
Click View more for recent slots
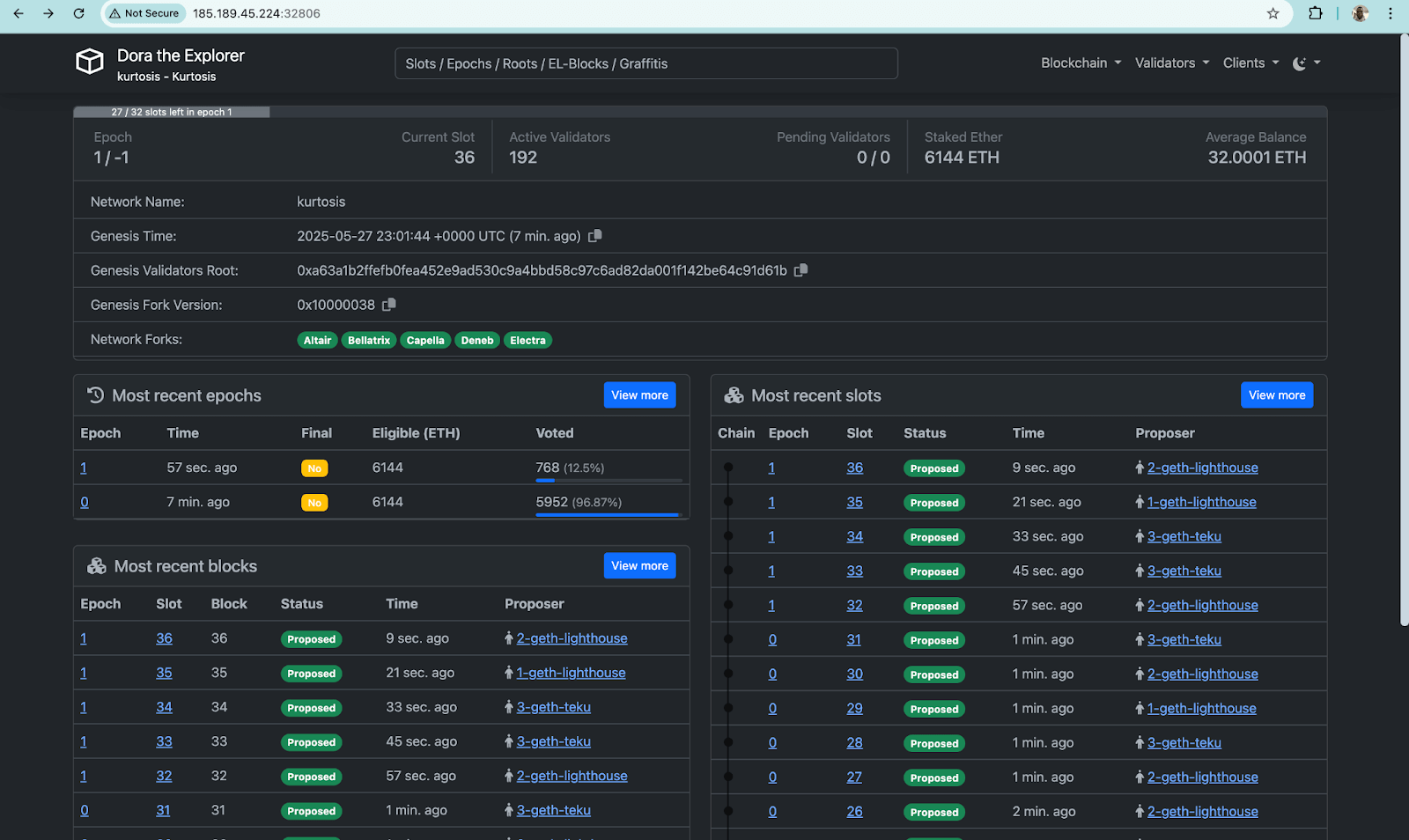[1276, 395]
